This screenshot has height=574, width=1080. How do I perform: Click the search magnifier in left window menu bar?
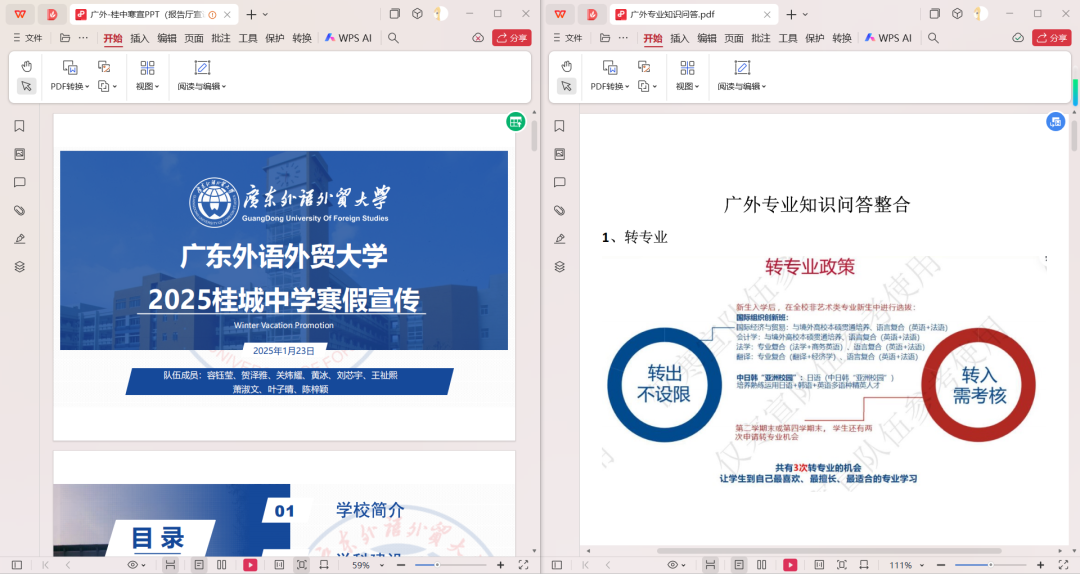pyautogui.click(x=393, y=38)
